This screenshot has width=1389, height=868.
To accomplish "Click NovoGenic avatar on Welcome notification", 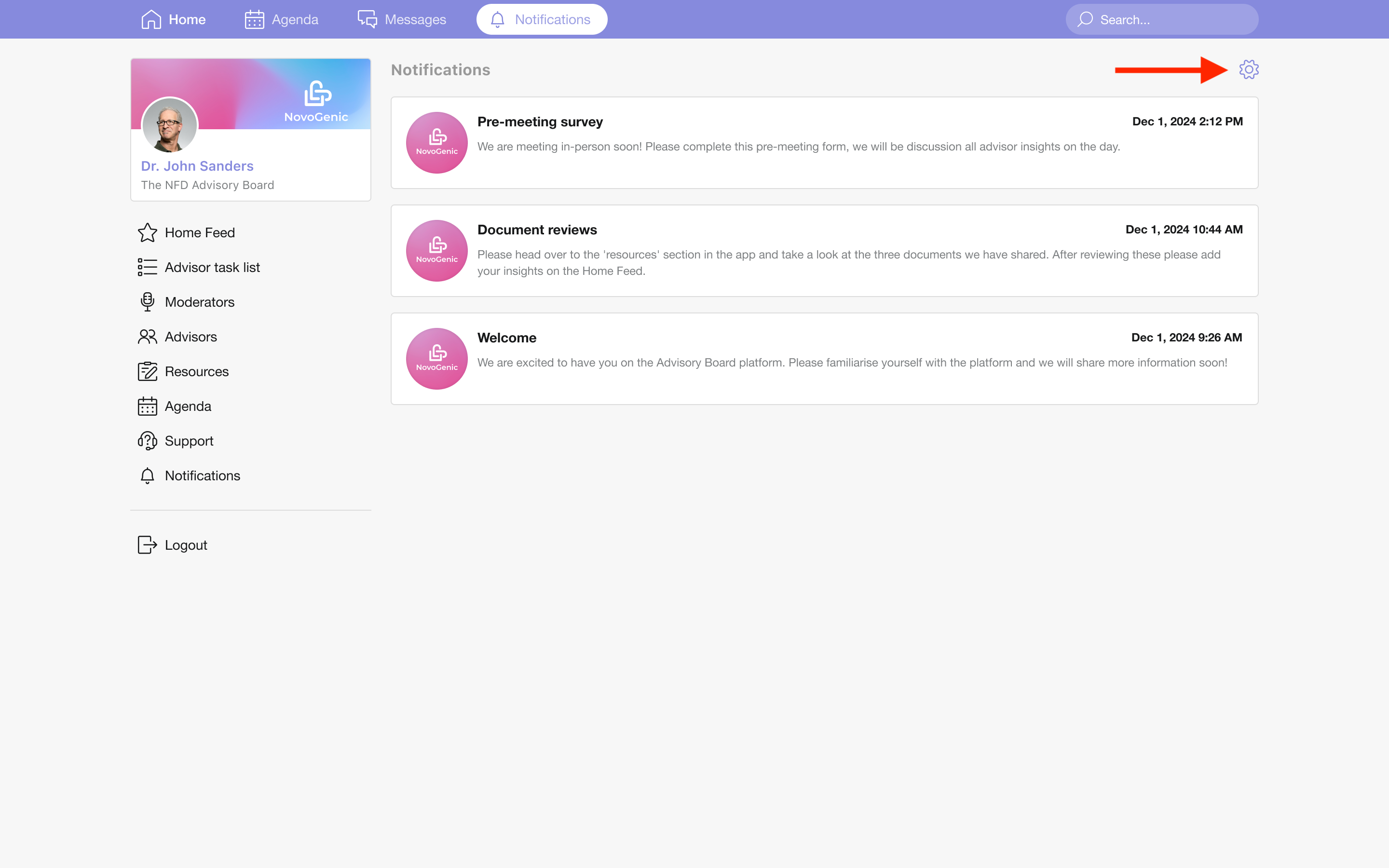I will [437, 358].
